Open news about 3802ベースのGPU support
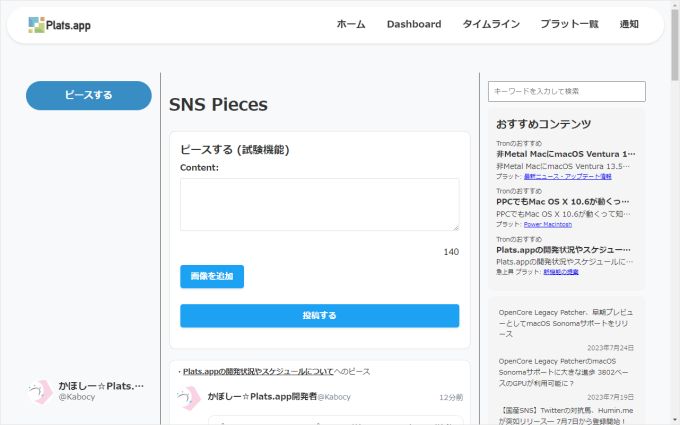Image resolution: width=680 pixels, height=425 pixels. pyautogui.click(x=563, y=372)
